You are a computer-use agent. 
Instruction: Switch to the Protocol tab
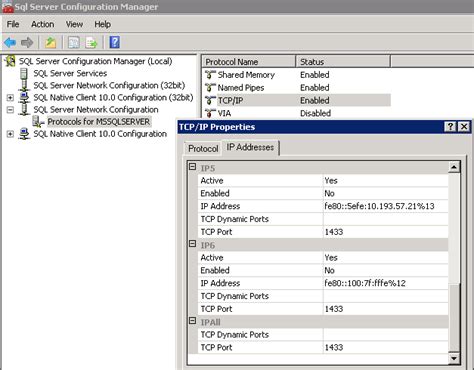click(203, 149)
